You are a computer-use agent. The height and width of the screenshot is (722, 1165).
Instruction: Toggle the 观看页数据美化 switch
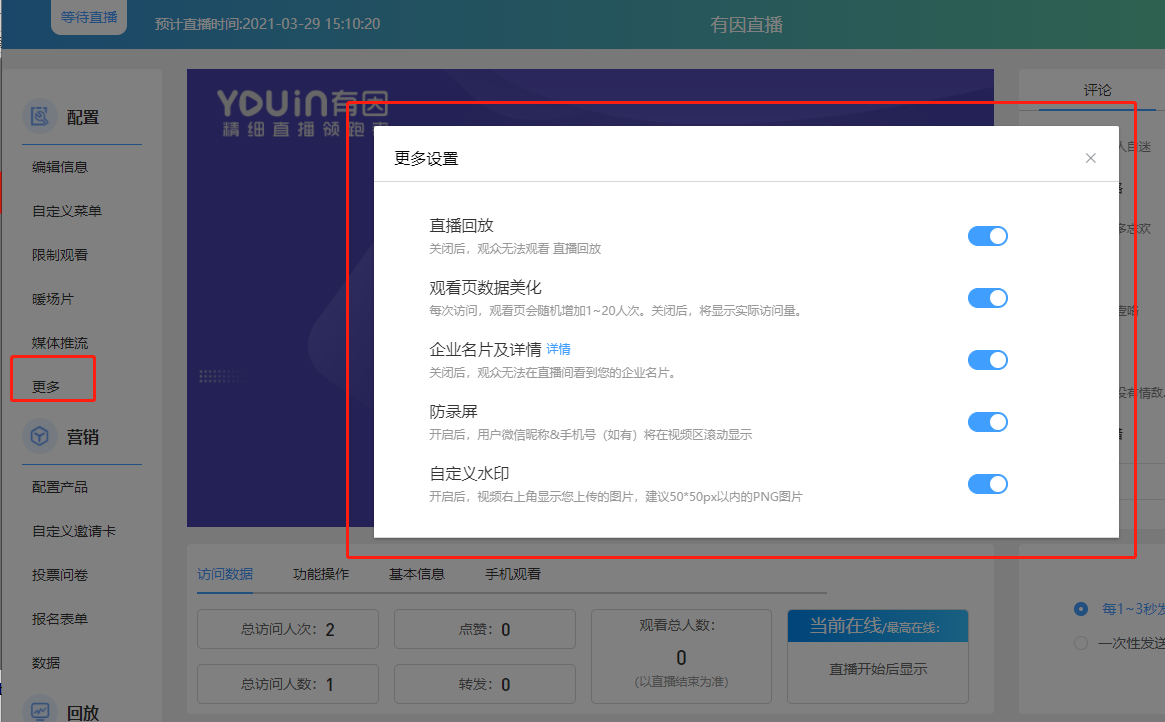click(987, 298)
